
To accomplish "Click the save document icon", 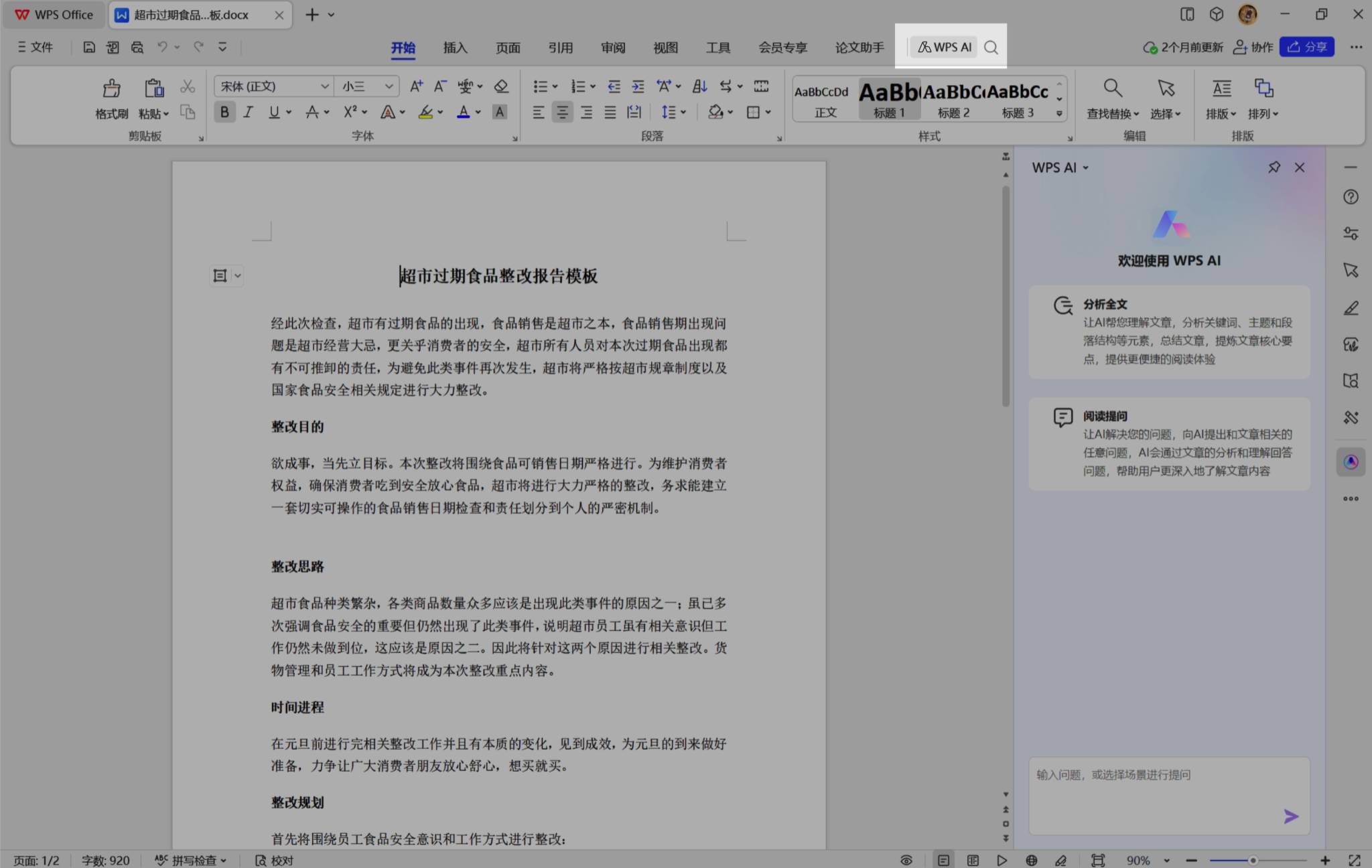I will (88, 47).
